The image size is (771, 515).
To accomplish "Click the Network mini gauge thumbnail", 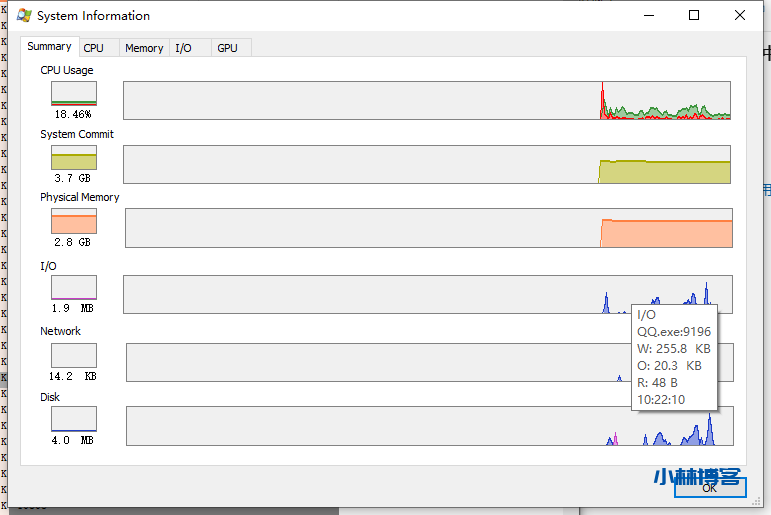I will [74, 355].
